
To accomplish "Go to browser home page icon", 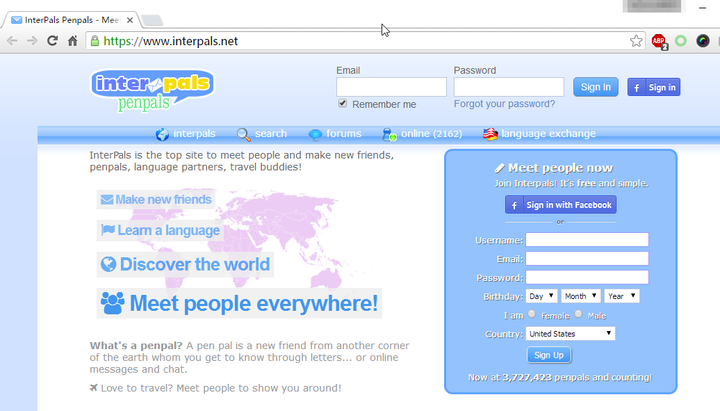I will (x=73, y=41).
